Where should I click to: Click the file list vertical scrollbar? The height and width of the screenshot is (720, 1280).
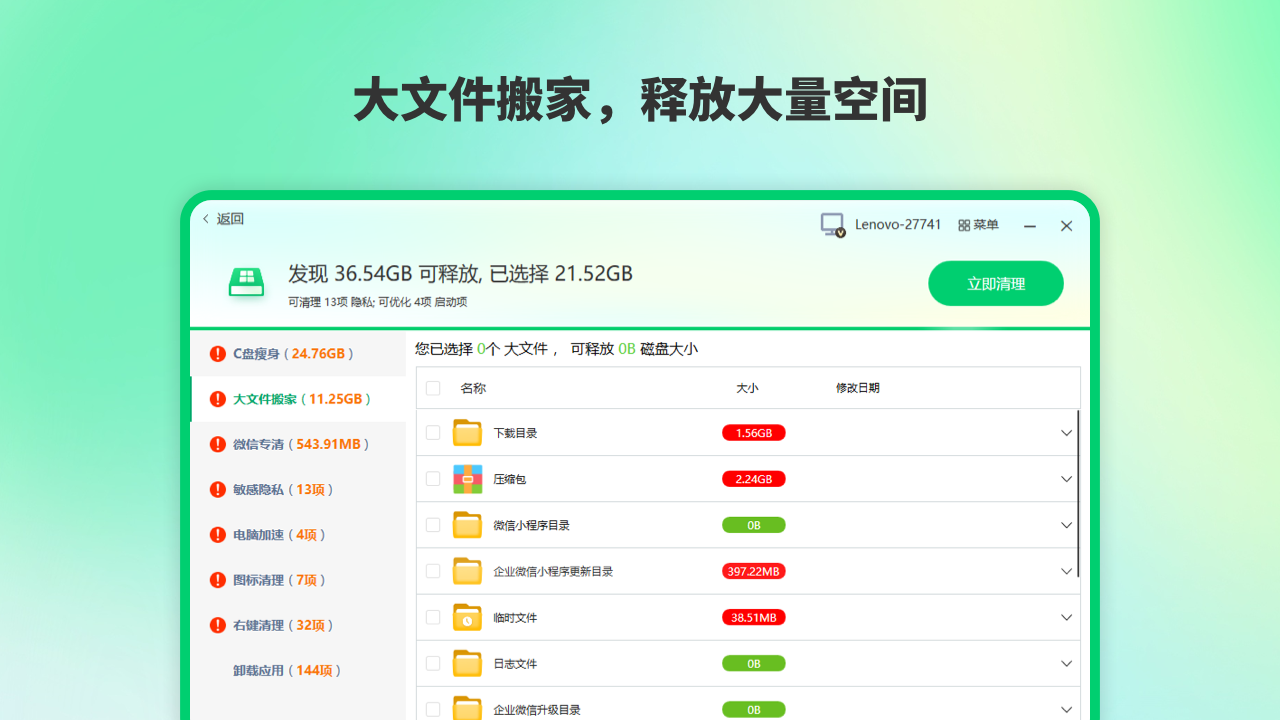pyautogui.click(x=1078, y=494)
